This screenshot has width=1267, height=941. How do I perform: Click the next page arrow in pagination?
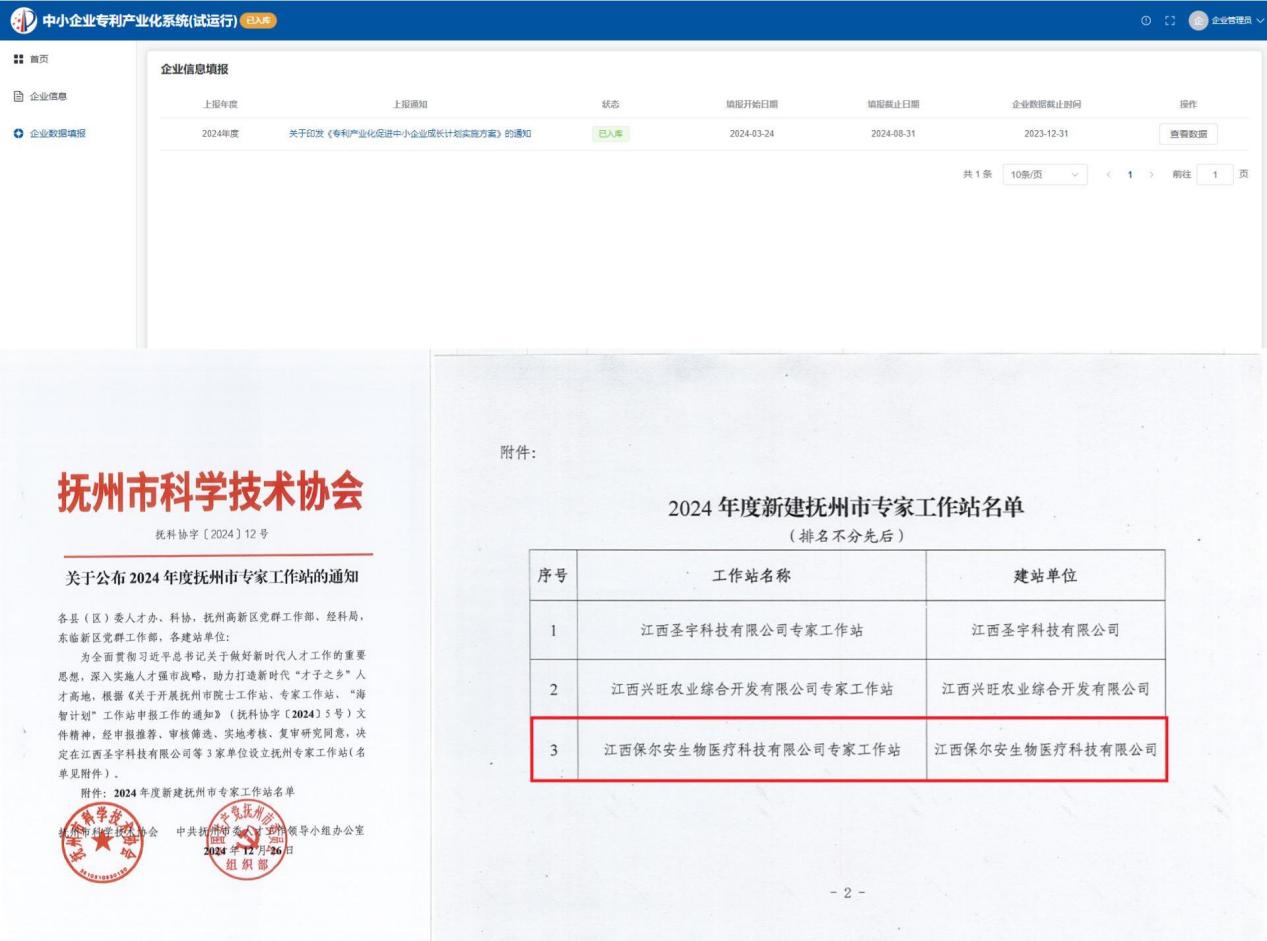(x=1152, y=175)
